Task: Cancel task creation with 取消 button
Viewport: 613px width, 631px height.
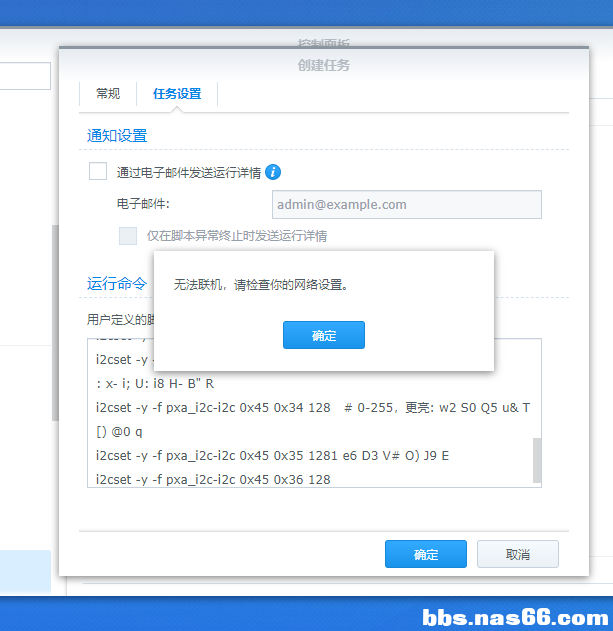Action: [517, 554]
